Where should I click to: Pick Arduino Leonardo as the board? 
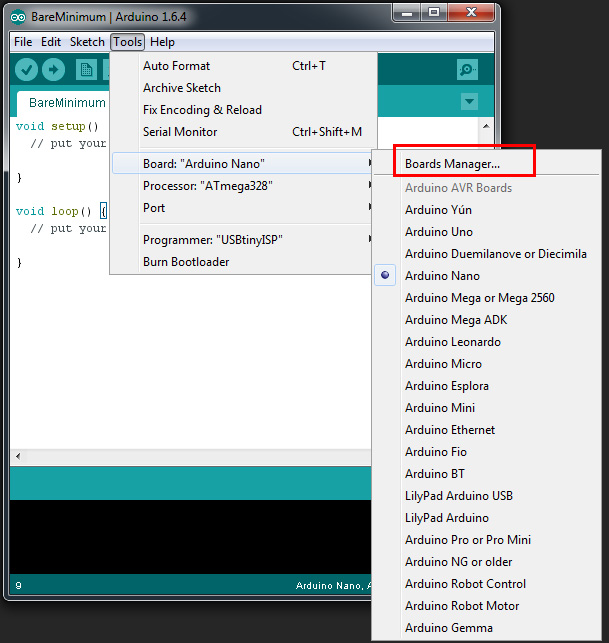453,342
